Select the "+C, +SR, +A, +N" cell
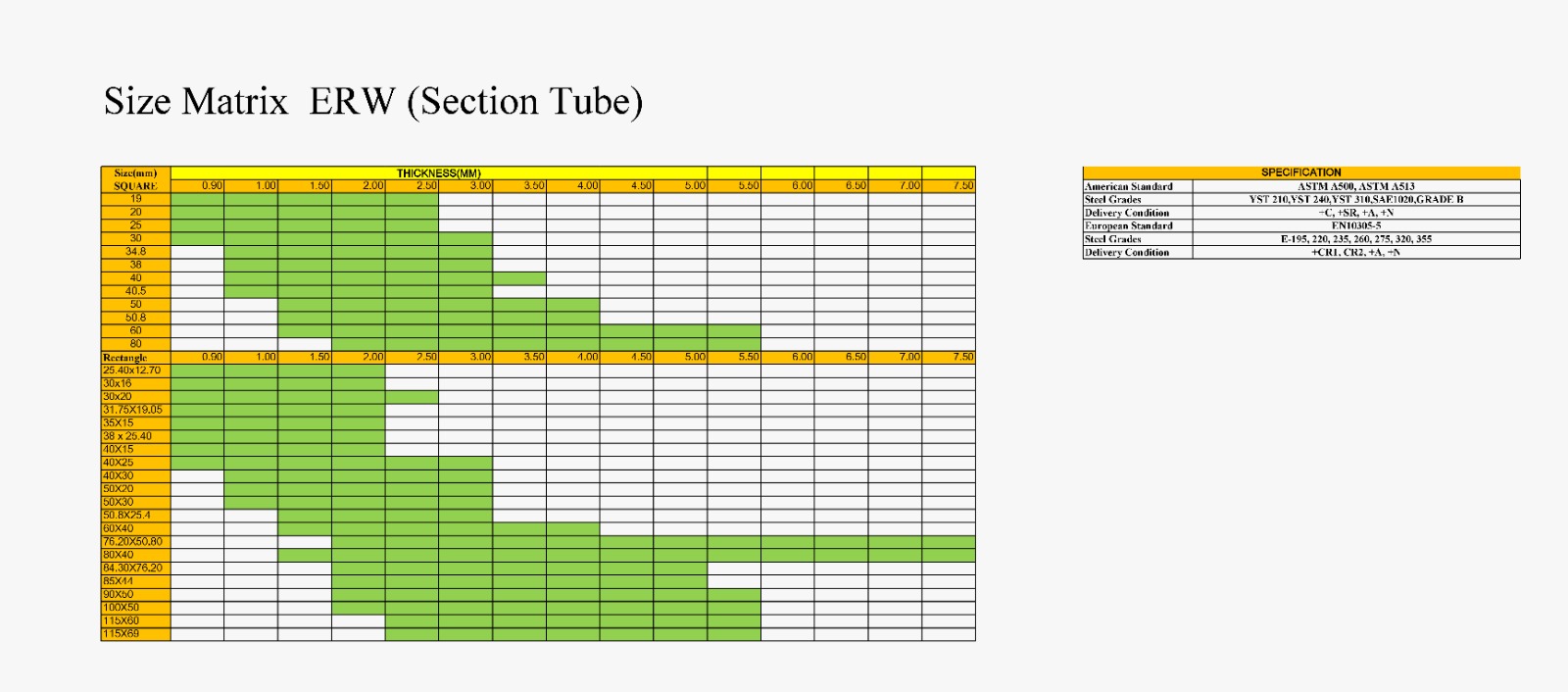 pos(1356,213)
